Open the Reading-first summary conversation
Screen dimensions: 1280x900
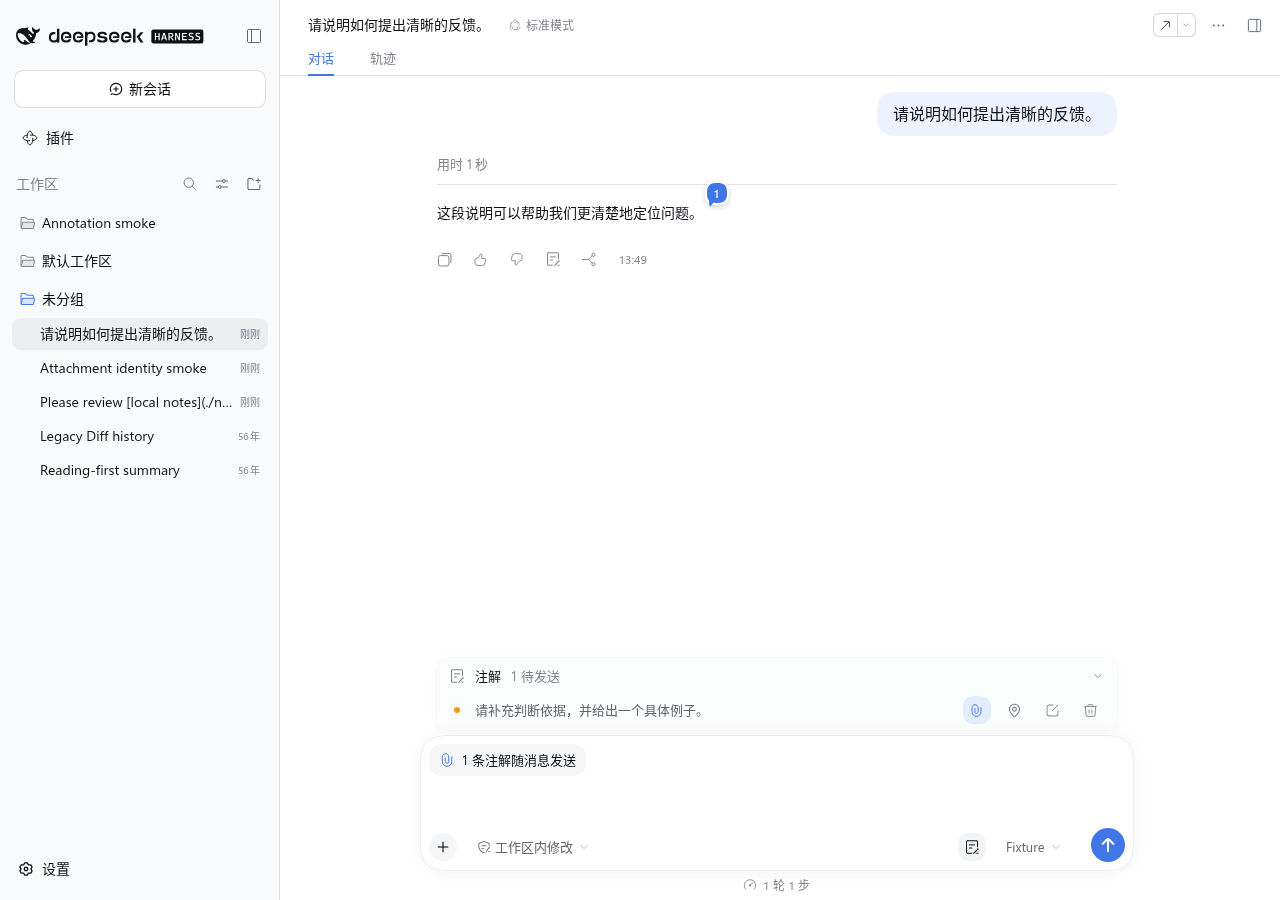140,470
